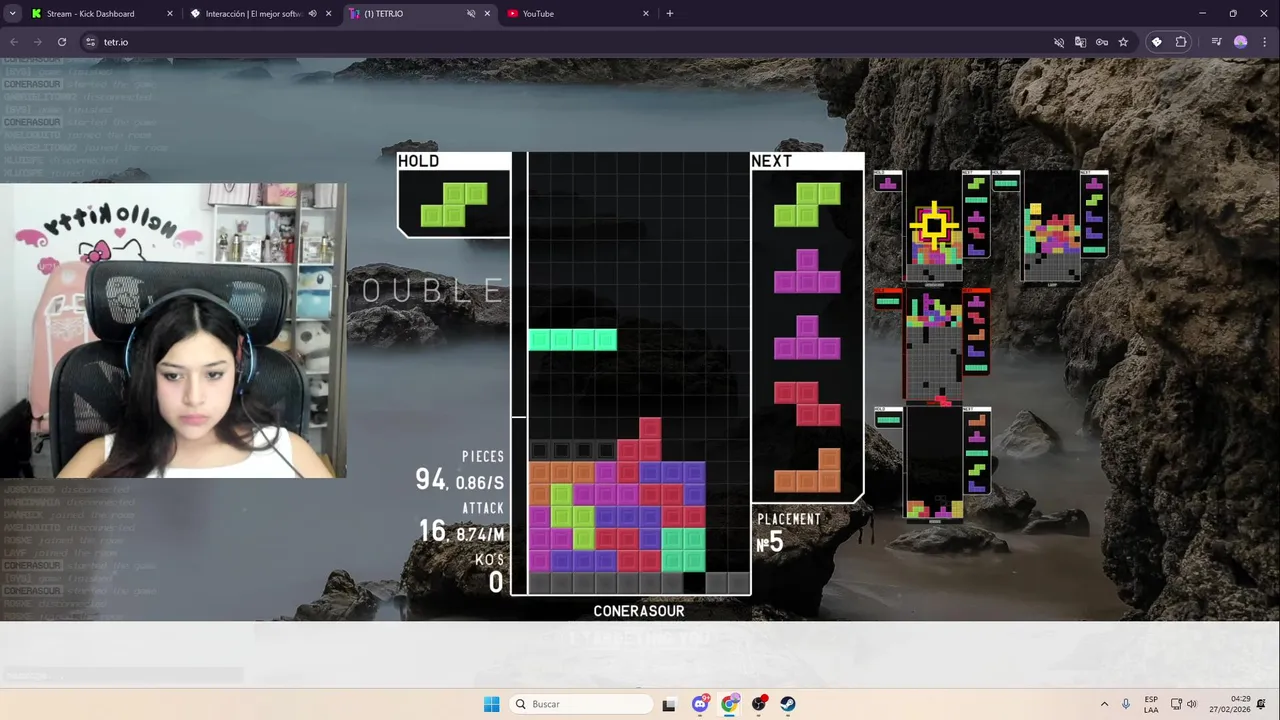Bookmark this tab with the star

(1123, 42)
